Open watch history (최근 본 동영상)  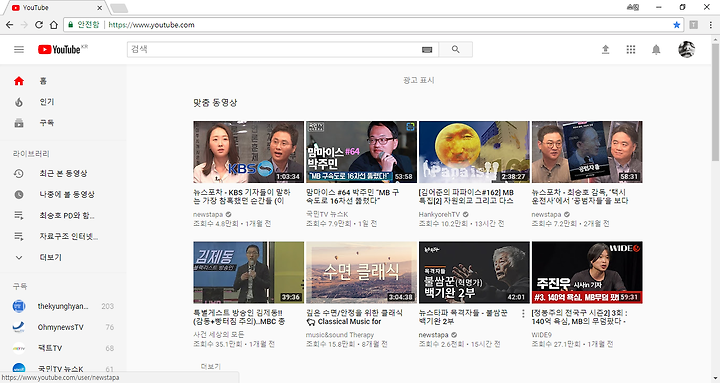63,174
